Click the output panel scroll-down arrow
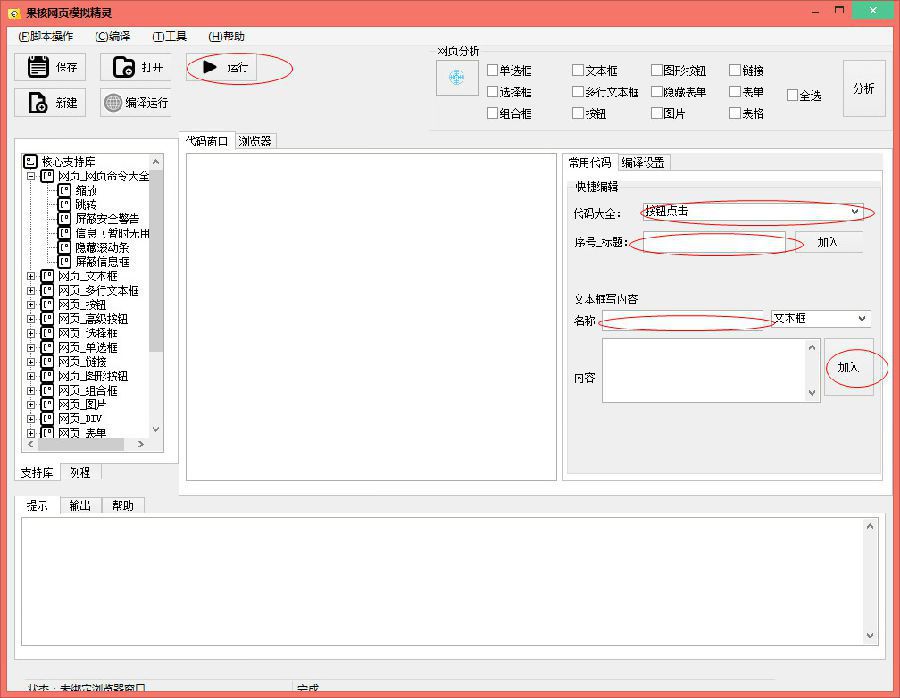 (870, 635)
